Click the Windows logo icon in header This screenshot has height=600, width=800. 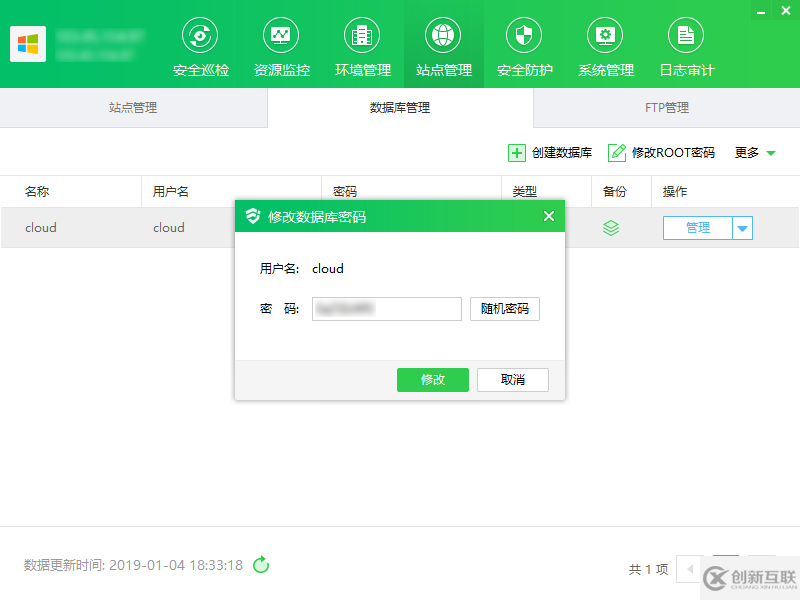[x=28, y=44]
